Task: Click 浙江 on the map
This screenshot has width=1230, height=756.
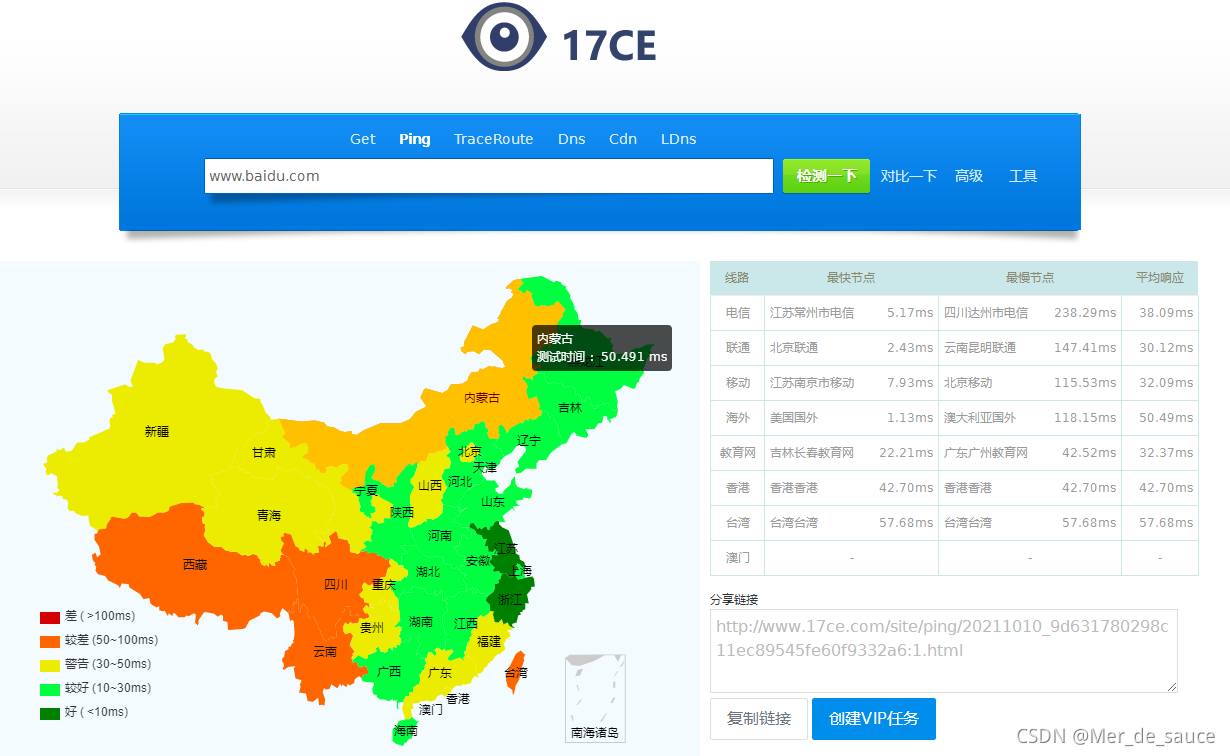Action: click(510, 599)
